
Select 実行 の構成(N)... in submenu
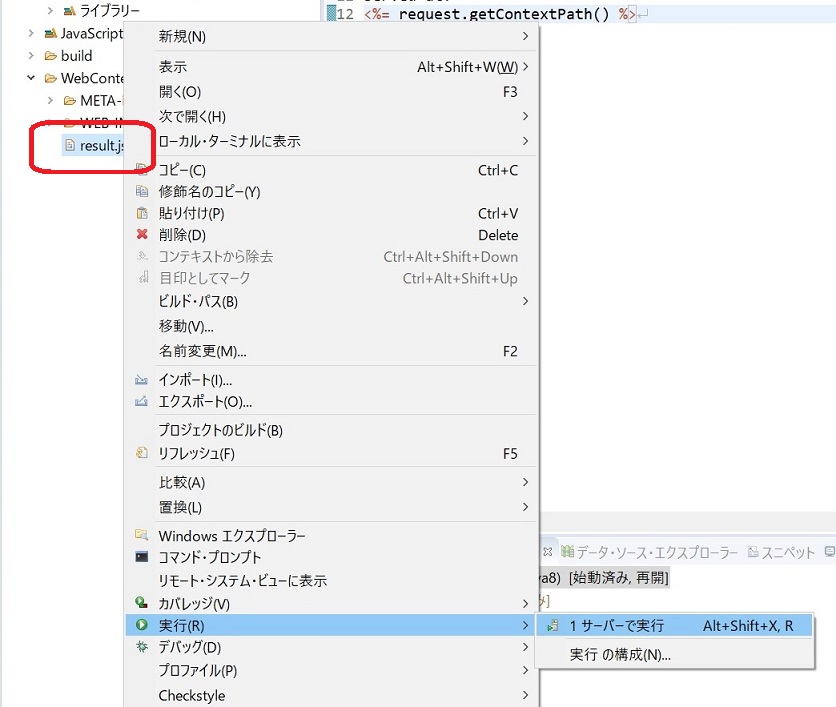tap(674, 654)
